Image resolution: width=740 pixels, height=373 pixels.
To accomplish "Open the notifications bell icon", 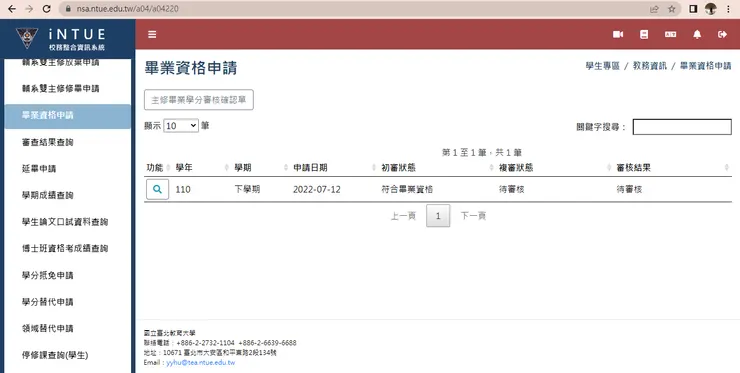I will [697, 34].
